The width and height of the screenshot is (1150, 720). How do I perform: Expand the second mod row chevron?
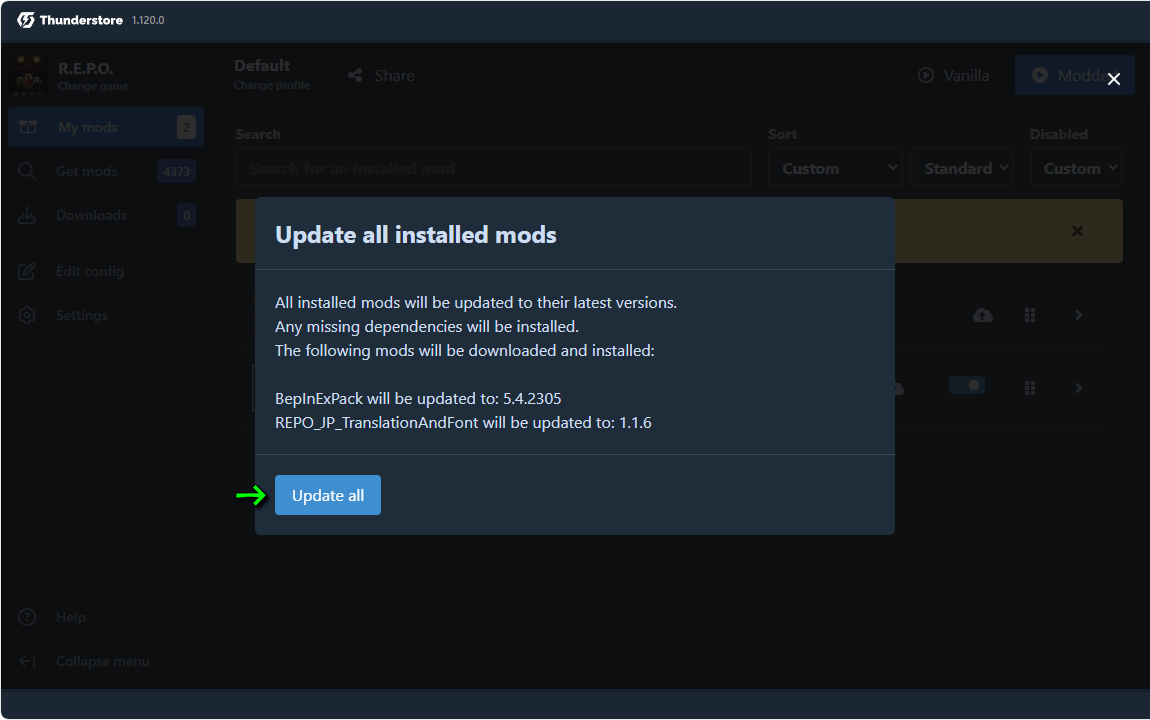point(1079,388)
